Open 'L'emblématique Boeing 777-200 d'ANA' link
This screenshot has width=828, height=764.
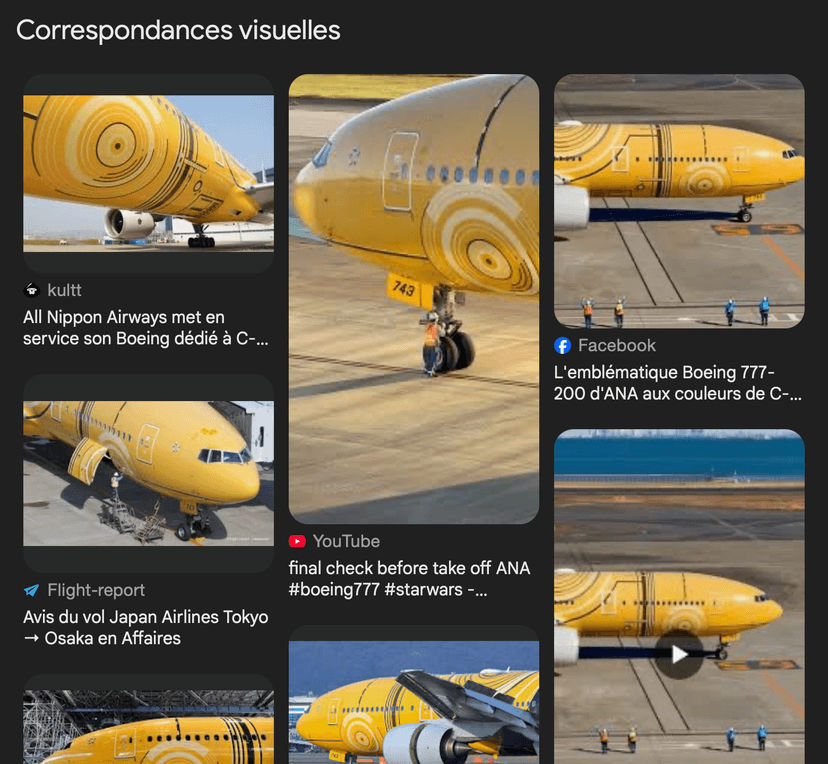pyautogui.click(x=678, y=383)
